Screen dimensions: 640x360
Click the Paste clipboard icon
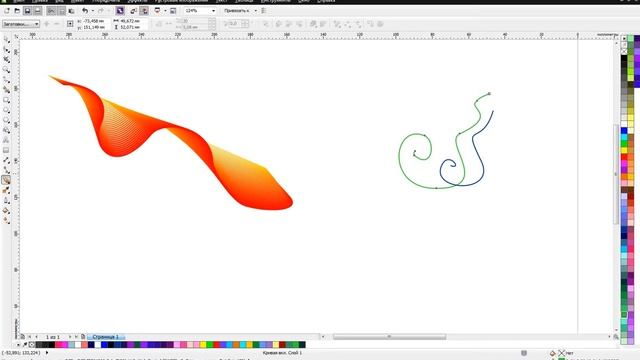coord(71,11)
